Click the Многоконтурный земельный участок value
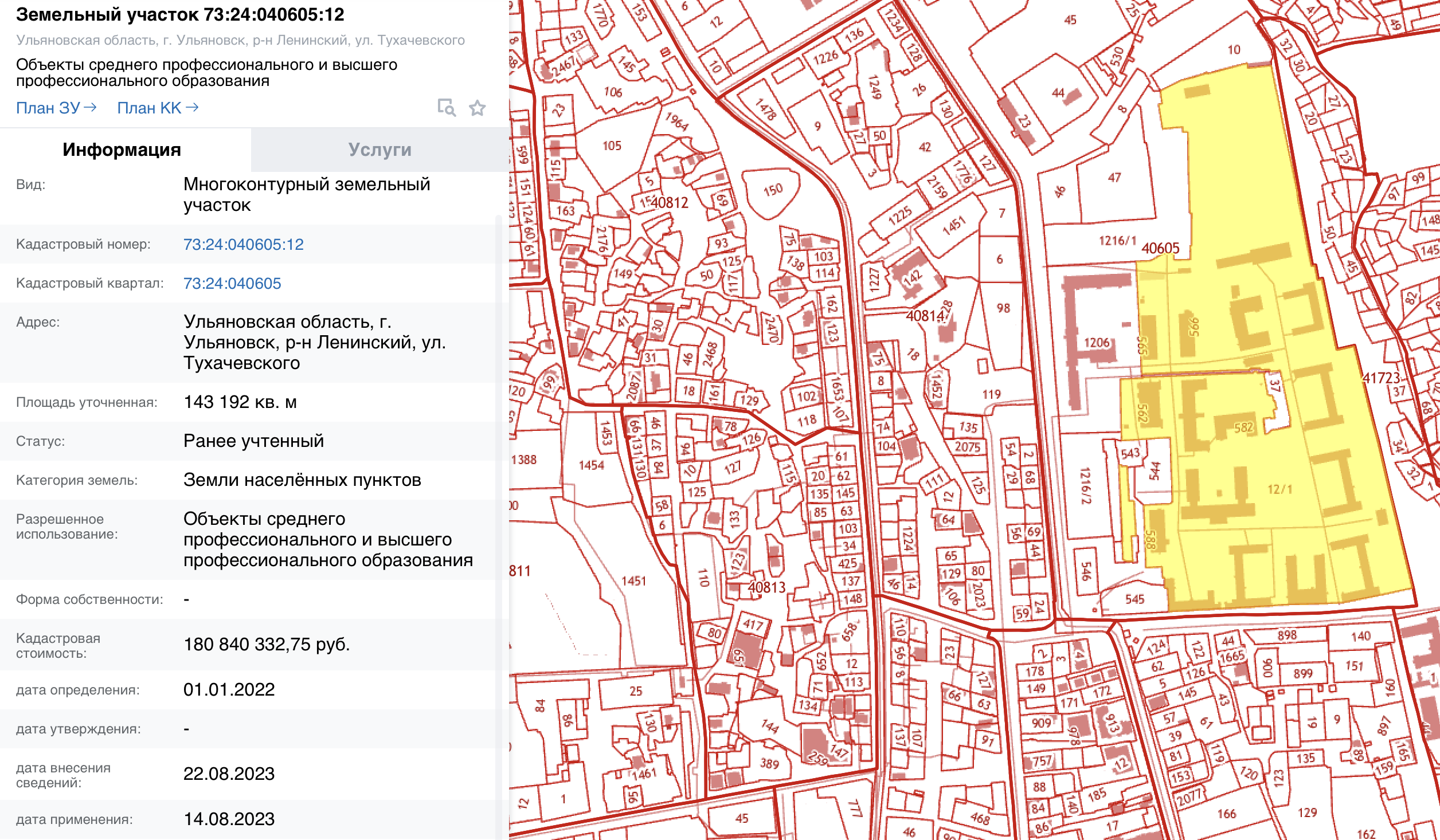The width and height of the screenshot is (1440, 840). [307, 195]
